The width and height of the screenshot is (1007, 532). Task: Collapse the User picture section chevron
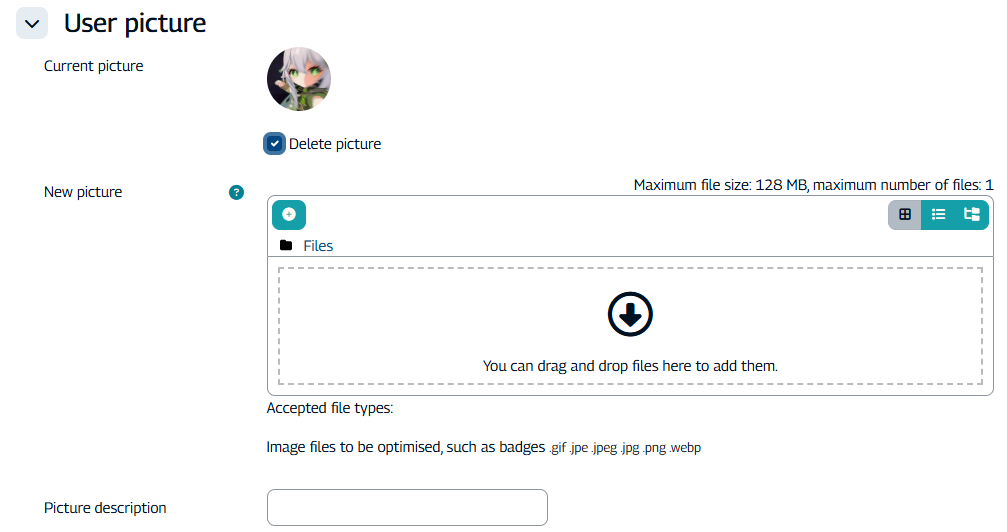point(32,23)
